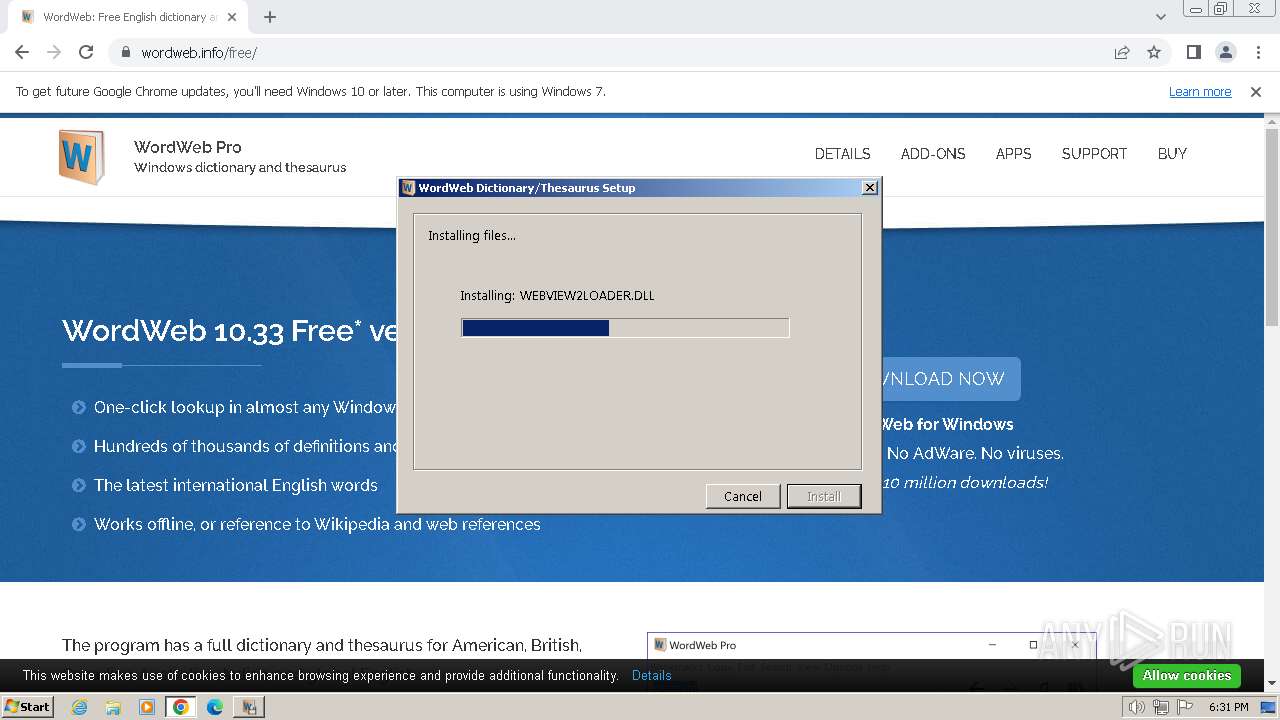The image size is (1280, 720).
Task: Click the browser back arrow
Action: coord(22,52)
